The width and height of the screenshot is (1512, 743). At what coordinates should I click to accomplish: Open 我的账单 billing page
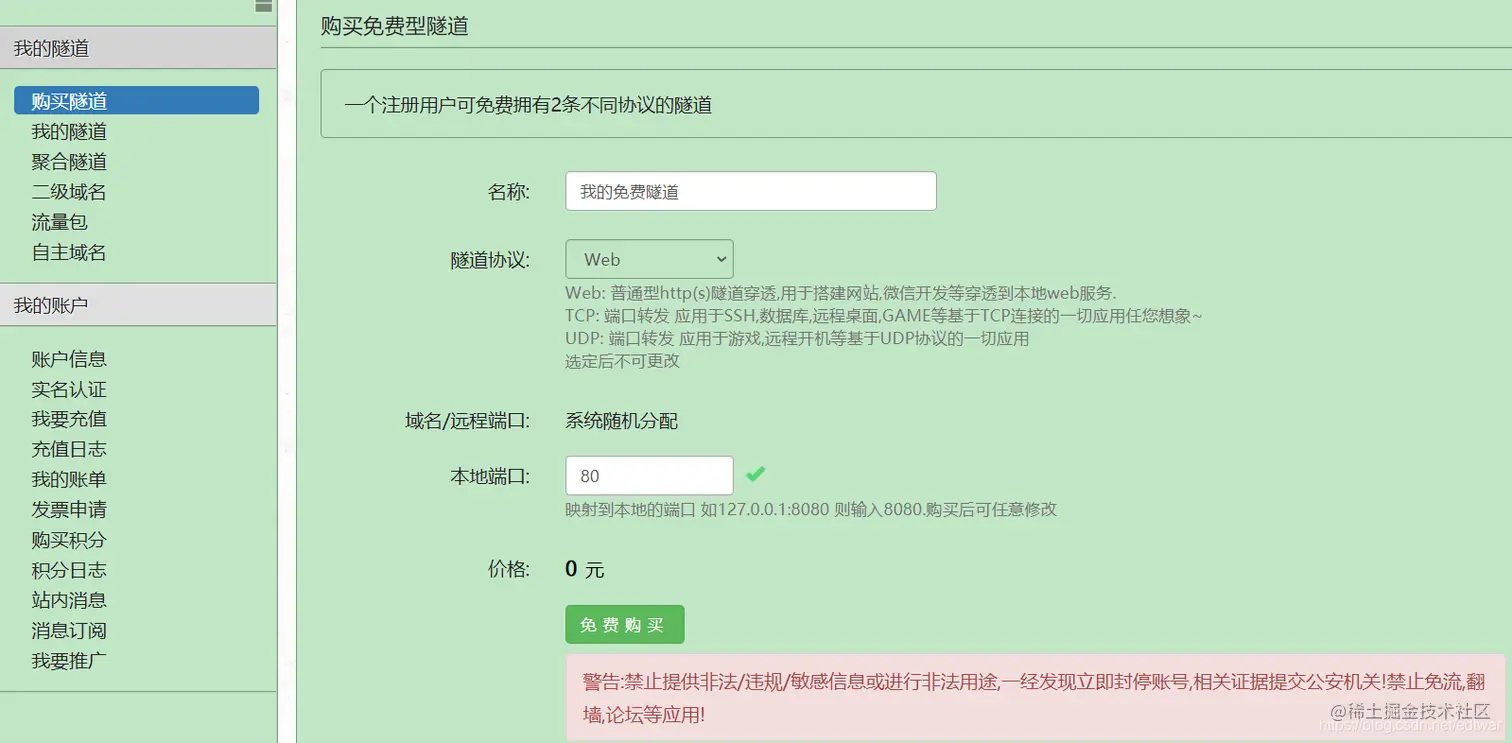click(x=68, y=479)
